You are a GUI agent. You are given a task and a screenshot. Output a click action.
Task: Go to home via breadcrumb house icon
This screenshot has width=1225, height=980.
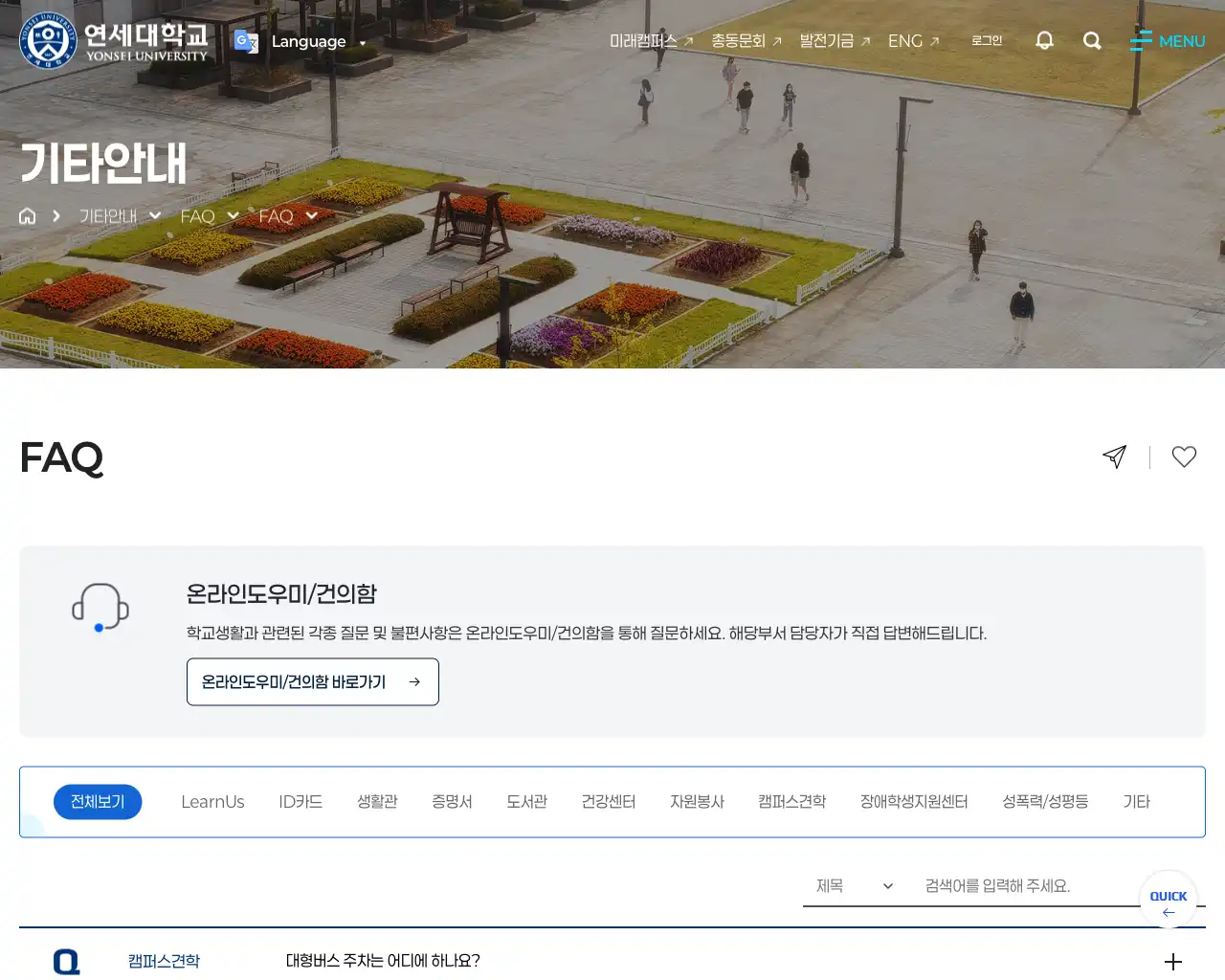pos(28,216)
